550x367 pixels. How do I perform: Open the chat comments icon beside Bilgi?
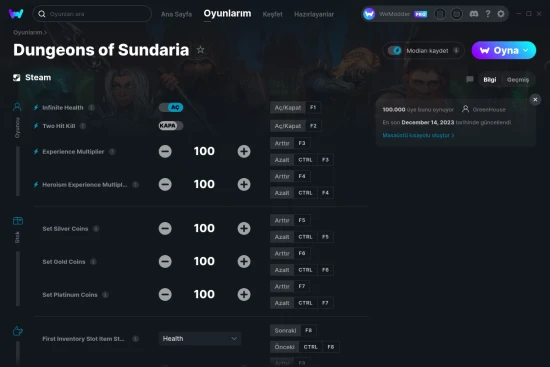470,79
